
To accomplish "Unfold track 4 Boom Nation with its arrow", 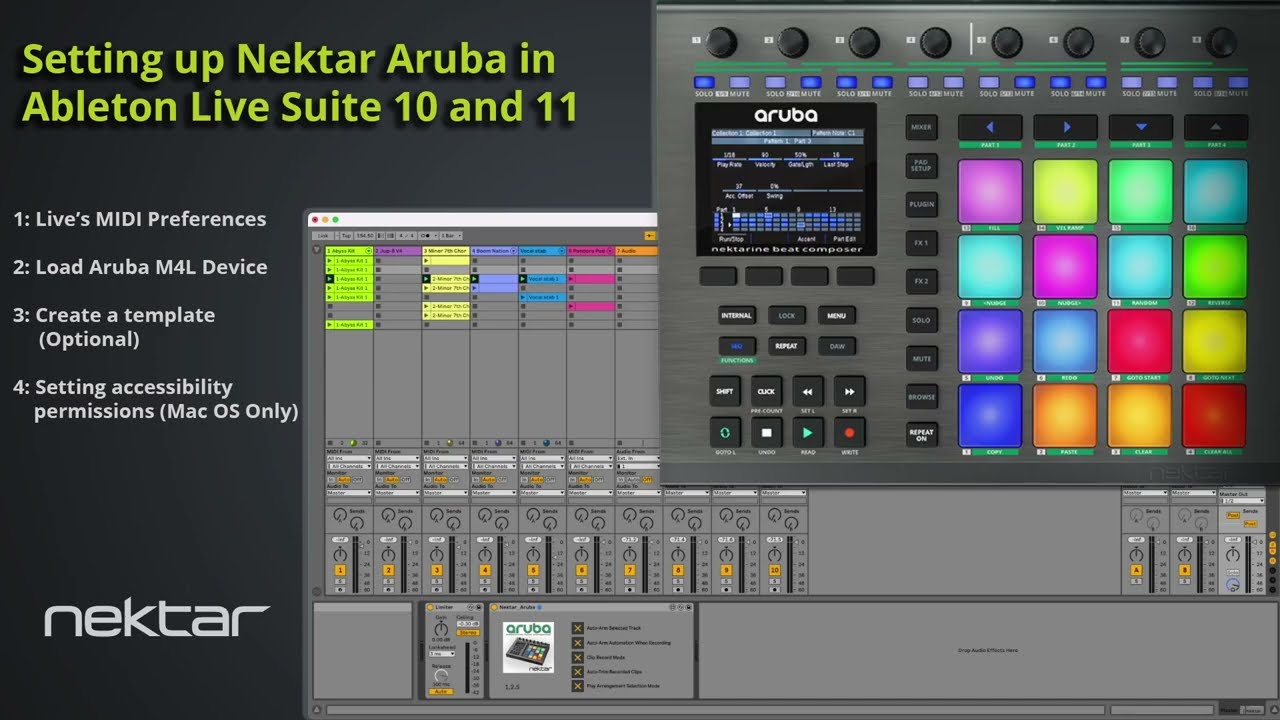I will (x=513, y=251).
